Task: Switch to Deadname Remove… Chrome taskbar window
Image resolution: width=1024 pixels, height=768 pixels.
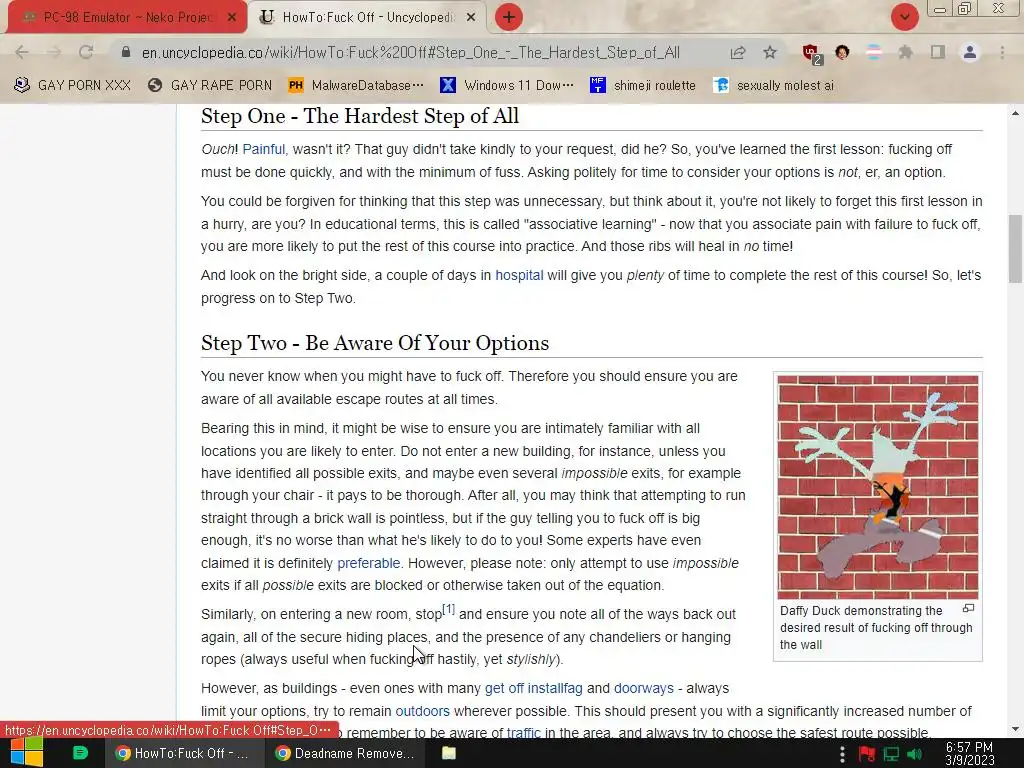Action: click(345, 754)
